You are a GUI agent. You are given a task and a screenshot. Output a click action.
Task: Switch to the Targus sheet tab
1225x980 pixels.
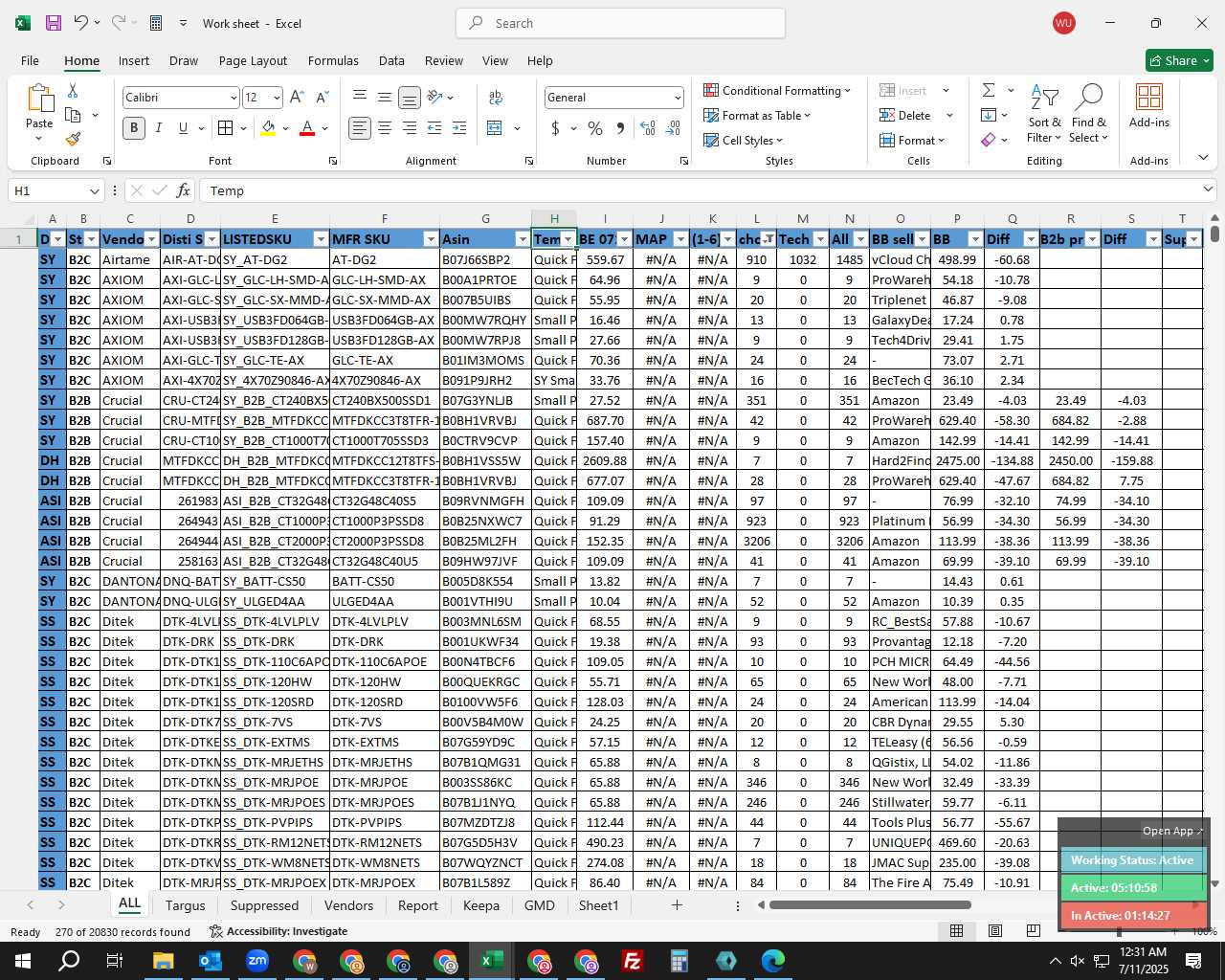pyautogui.click(x=185, y=905)
